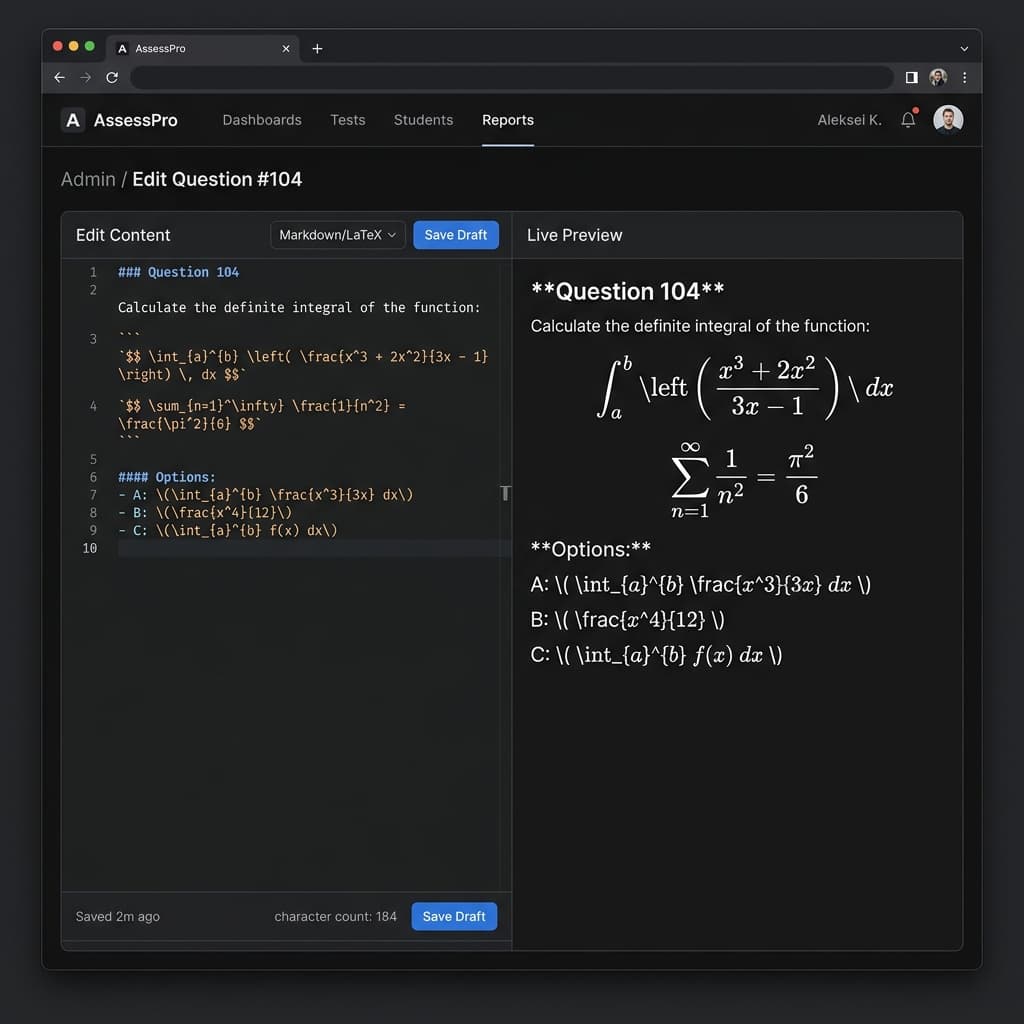Open the Students section
Image resolution: width=1024 pixels, height=1024 pixels.
[423, 120]
